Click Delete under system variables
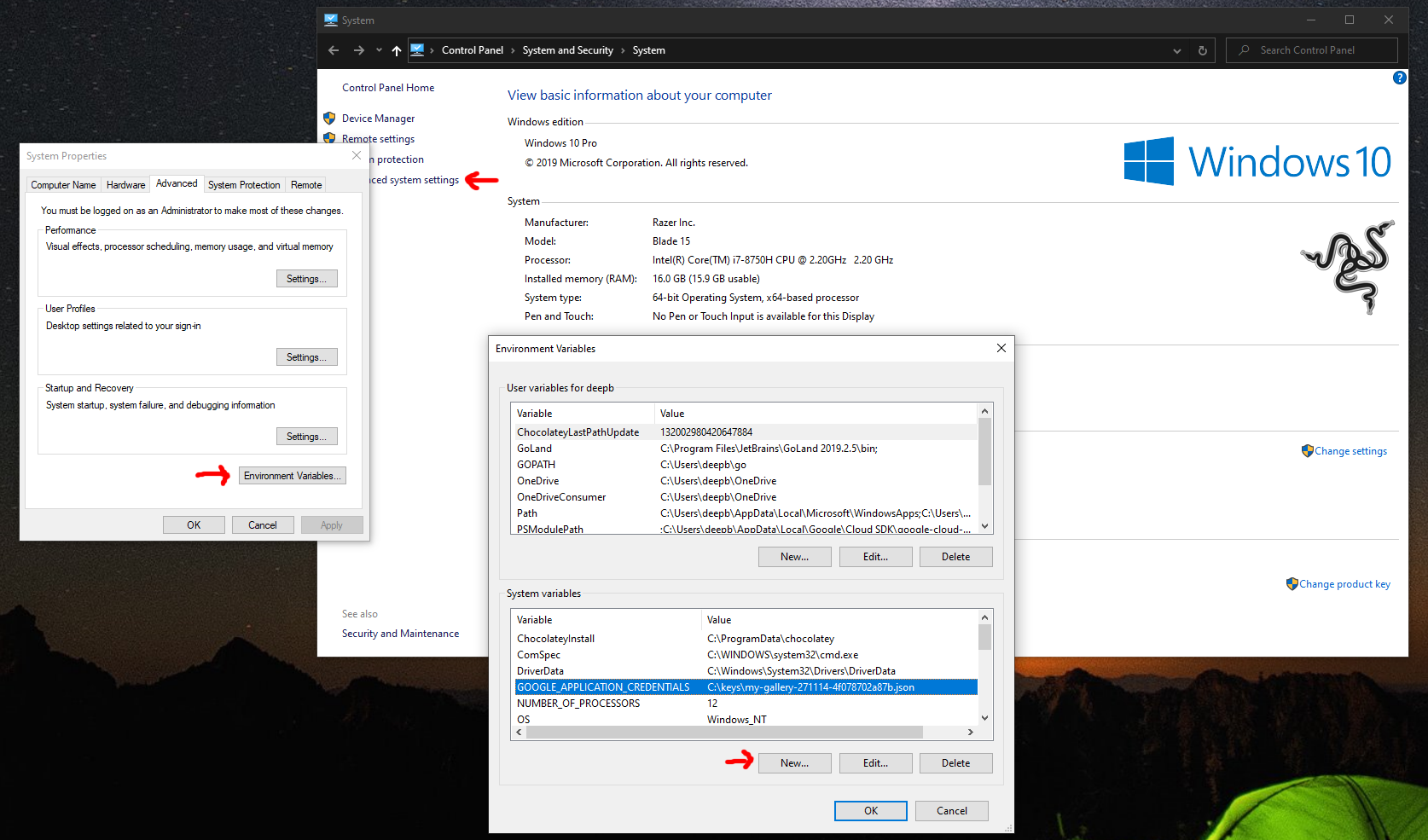The height and width of the screenshot is (840, 1428). [x=955, y=763]
